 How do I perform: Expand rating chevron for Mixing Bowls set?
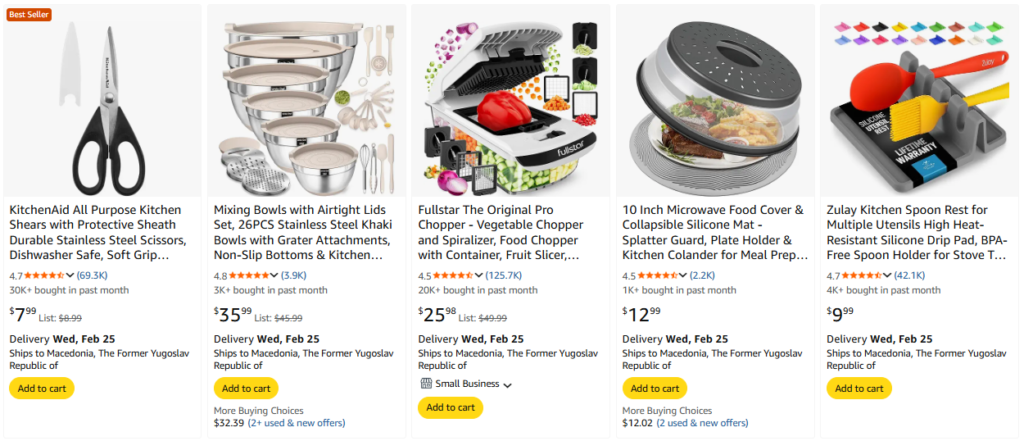pyautogui.click(x=274, y=275)
